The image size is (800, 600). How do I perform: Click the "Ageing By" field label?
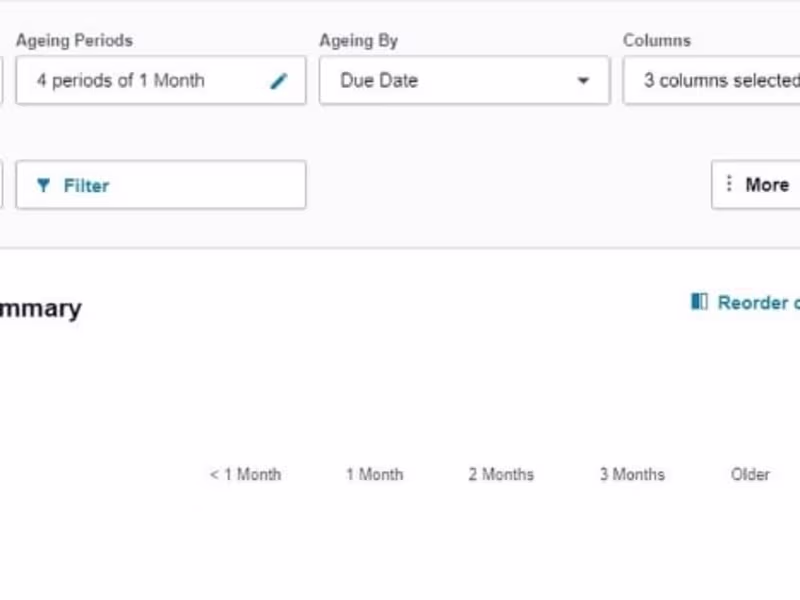(x=358, y=41)
